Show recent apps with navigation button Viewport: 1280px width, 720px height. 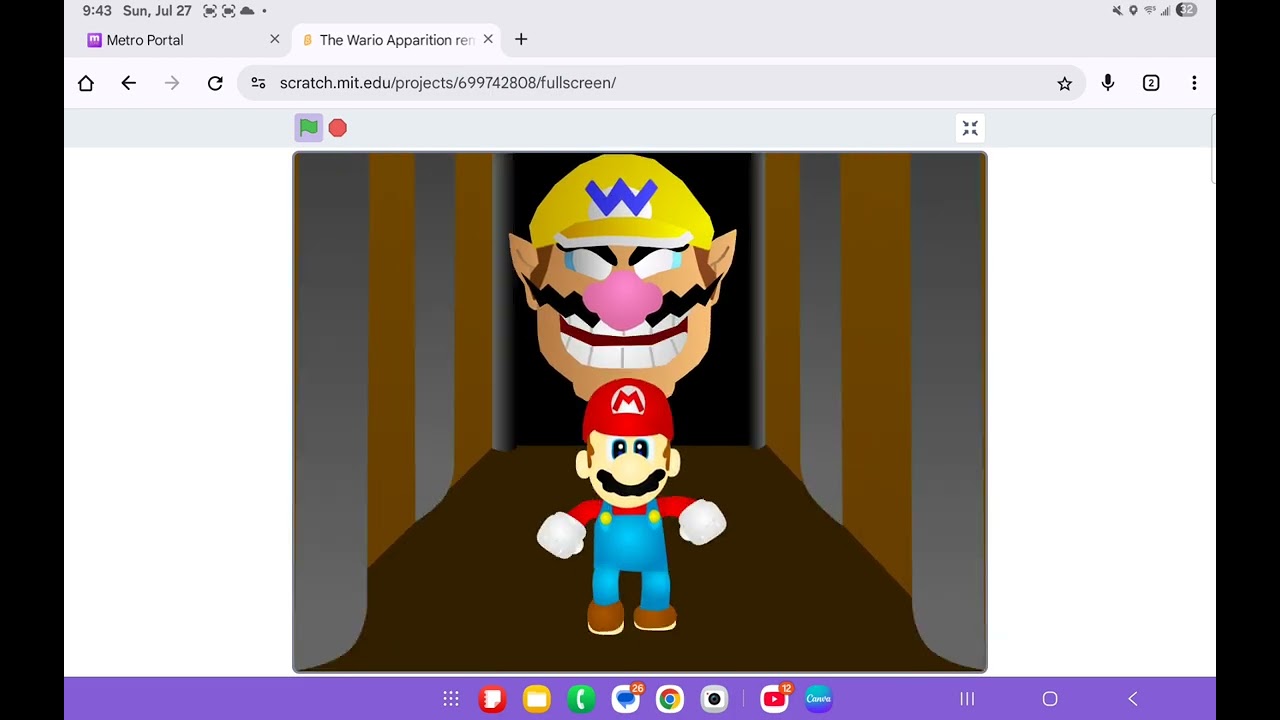tap(967, 699)
